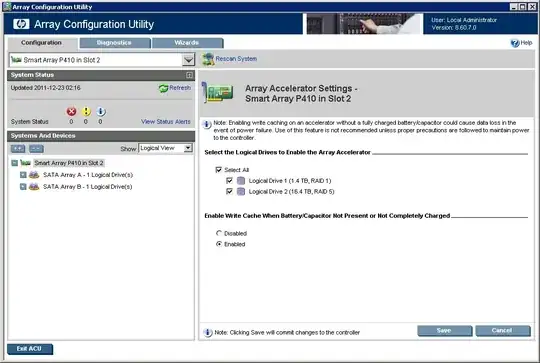Click the green Refresh arrows icon
Viewport: 540px width, 363px height.
163,88
